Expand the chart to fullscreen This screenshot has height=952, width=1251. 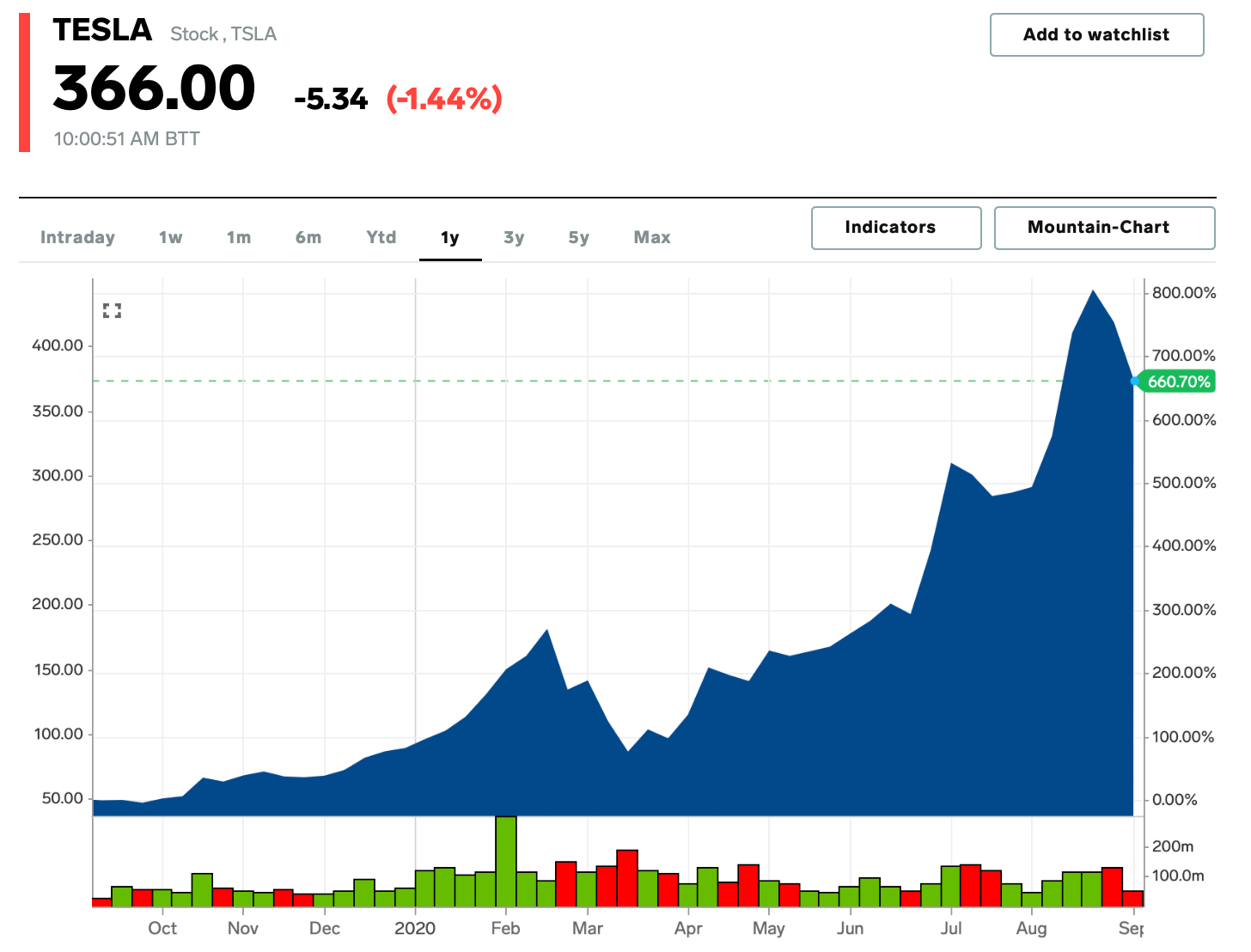(112, 311)
